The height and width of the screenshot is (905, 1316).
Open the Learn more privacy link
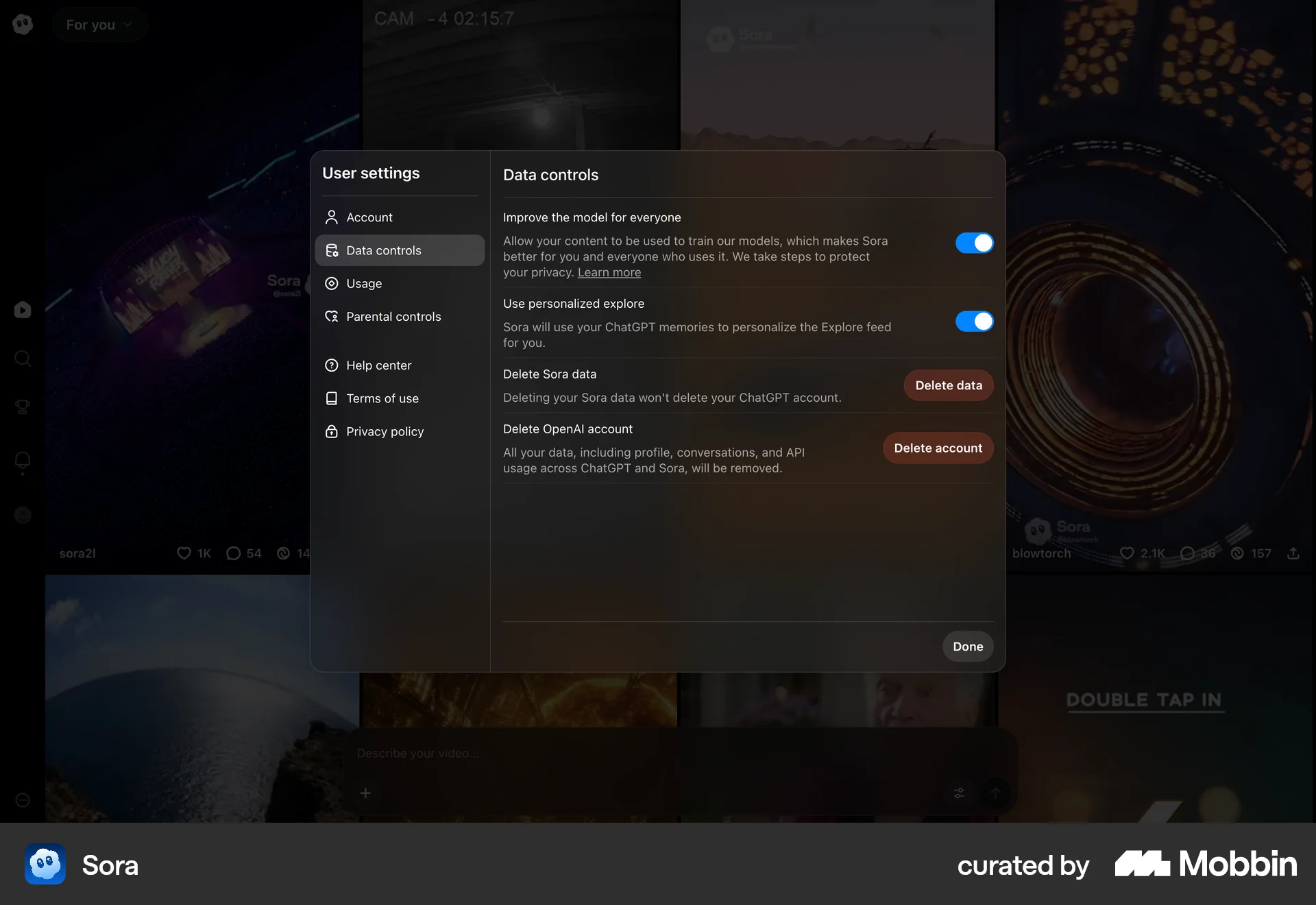(x=609, y=272)
